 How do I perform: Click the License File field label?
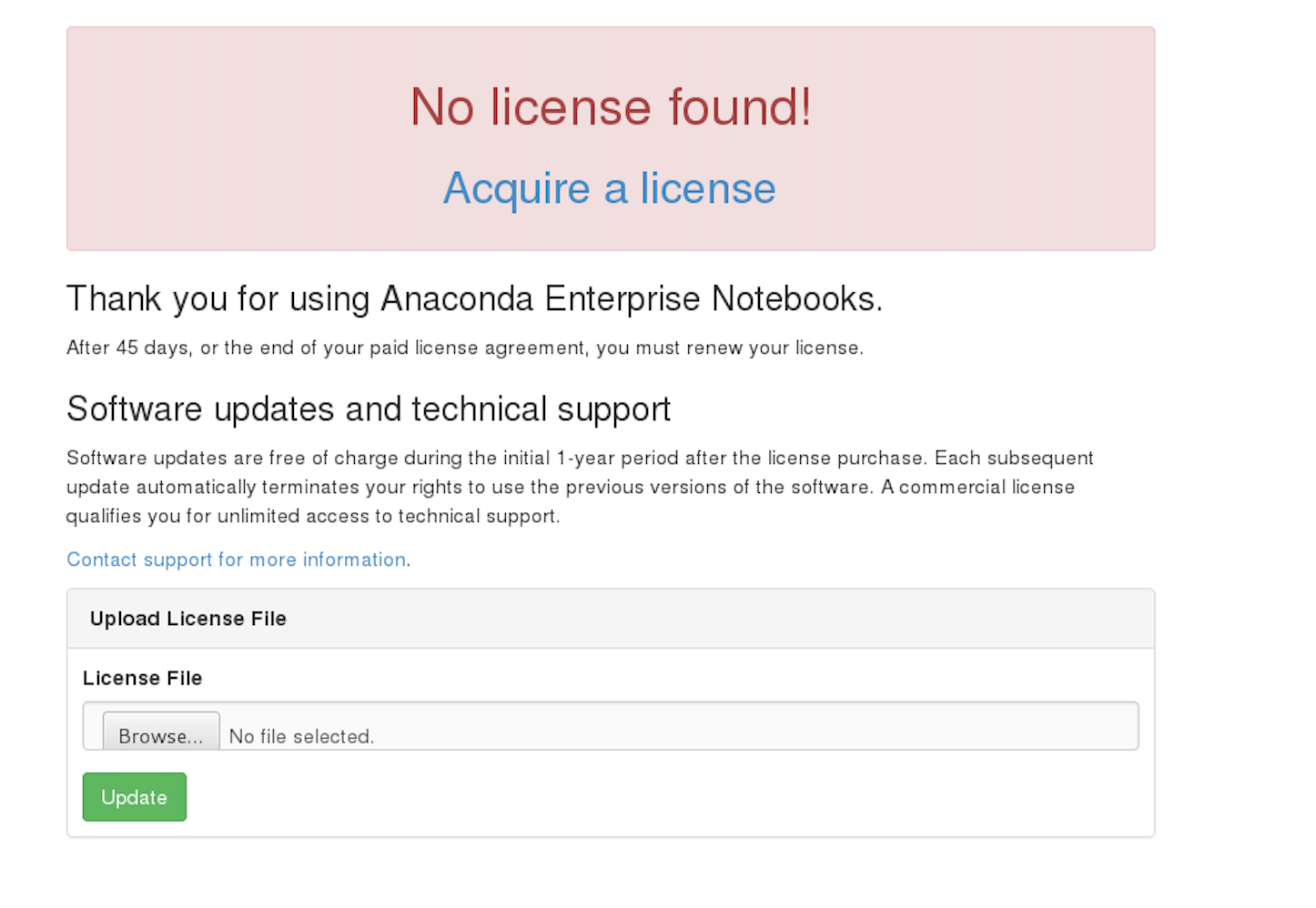click(x=142, y=678)
